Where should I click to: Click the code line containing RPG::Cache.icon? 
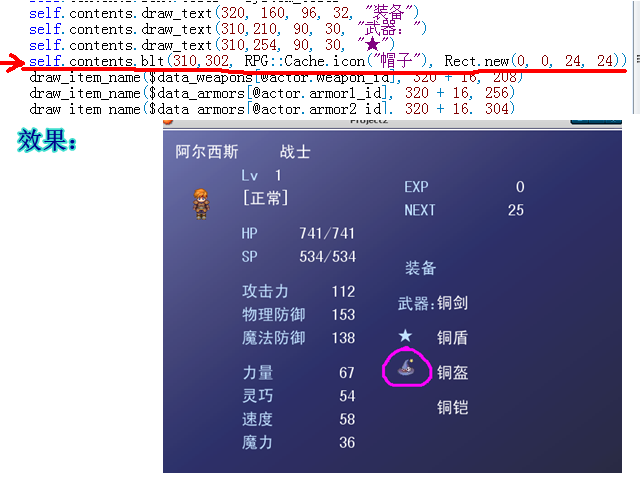[328, 61]
